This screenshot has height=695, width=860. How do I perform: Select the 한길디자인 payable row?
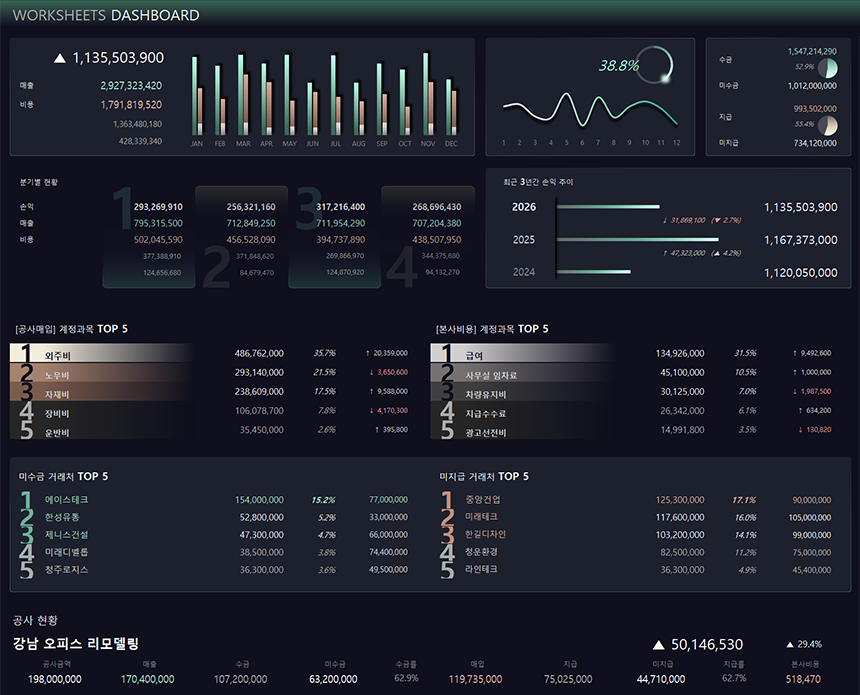click(x=636, y=535)
